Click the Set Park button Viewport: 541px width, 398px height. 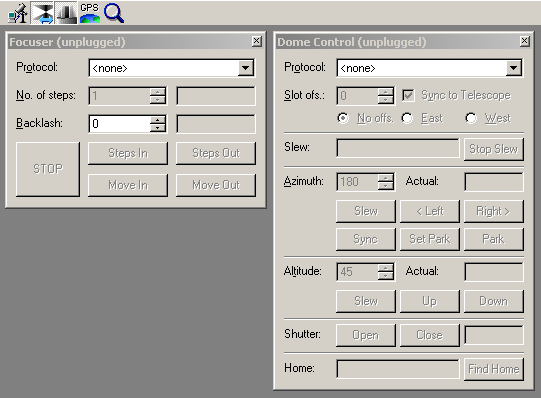click(x=430, y=239)
